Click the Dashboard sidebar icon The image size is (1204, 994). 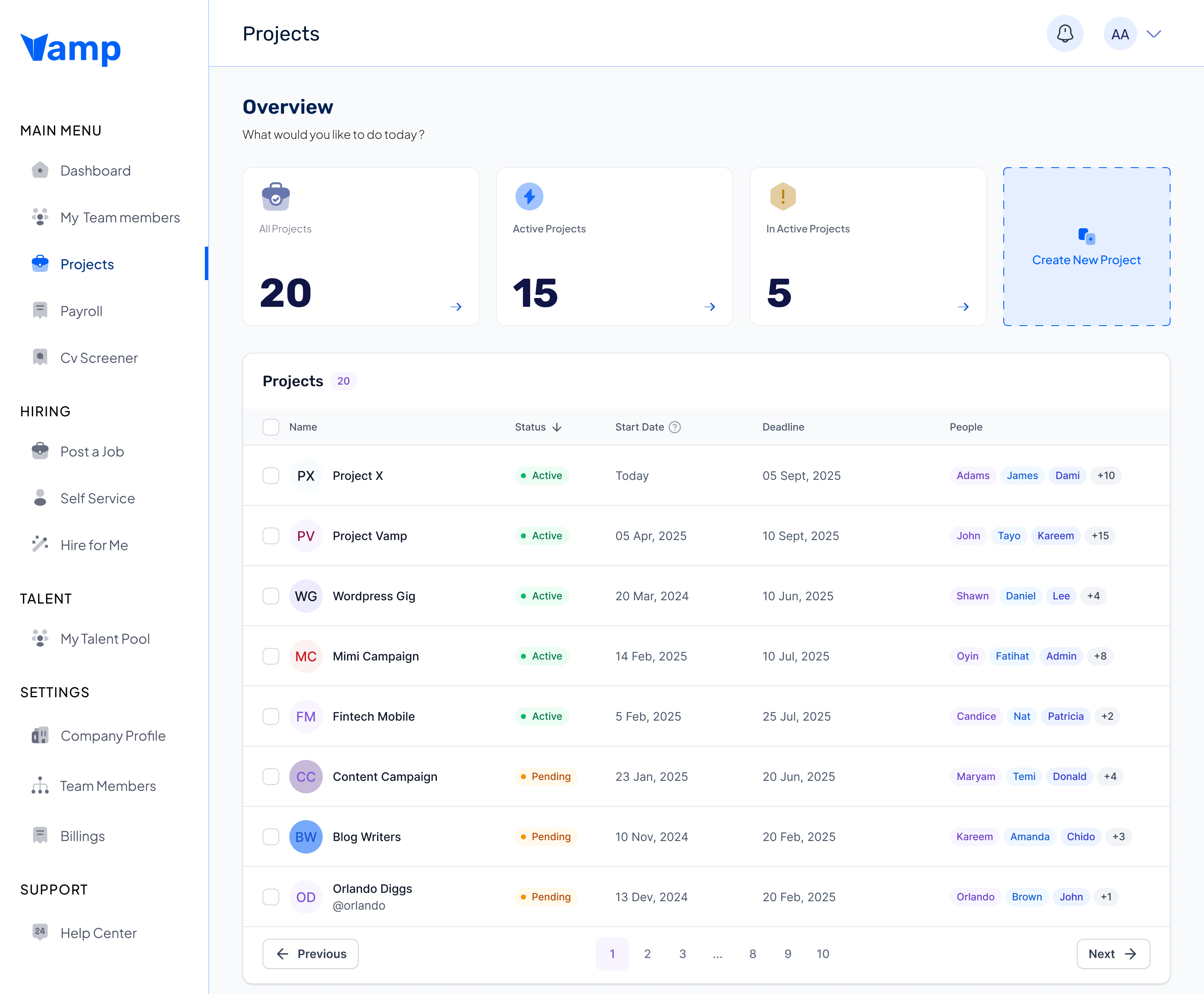pyautogui.click(x=40, y=170)
